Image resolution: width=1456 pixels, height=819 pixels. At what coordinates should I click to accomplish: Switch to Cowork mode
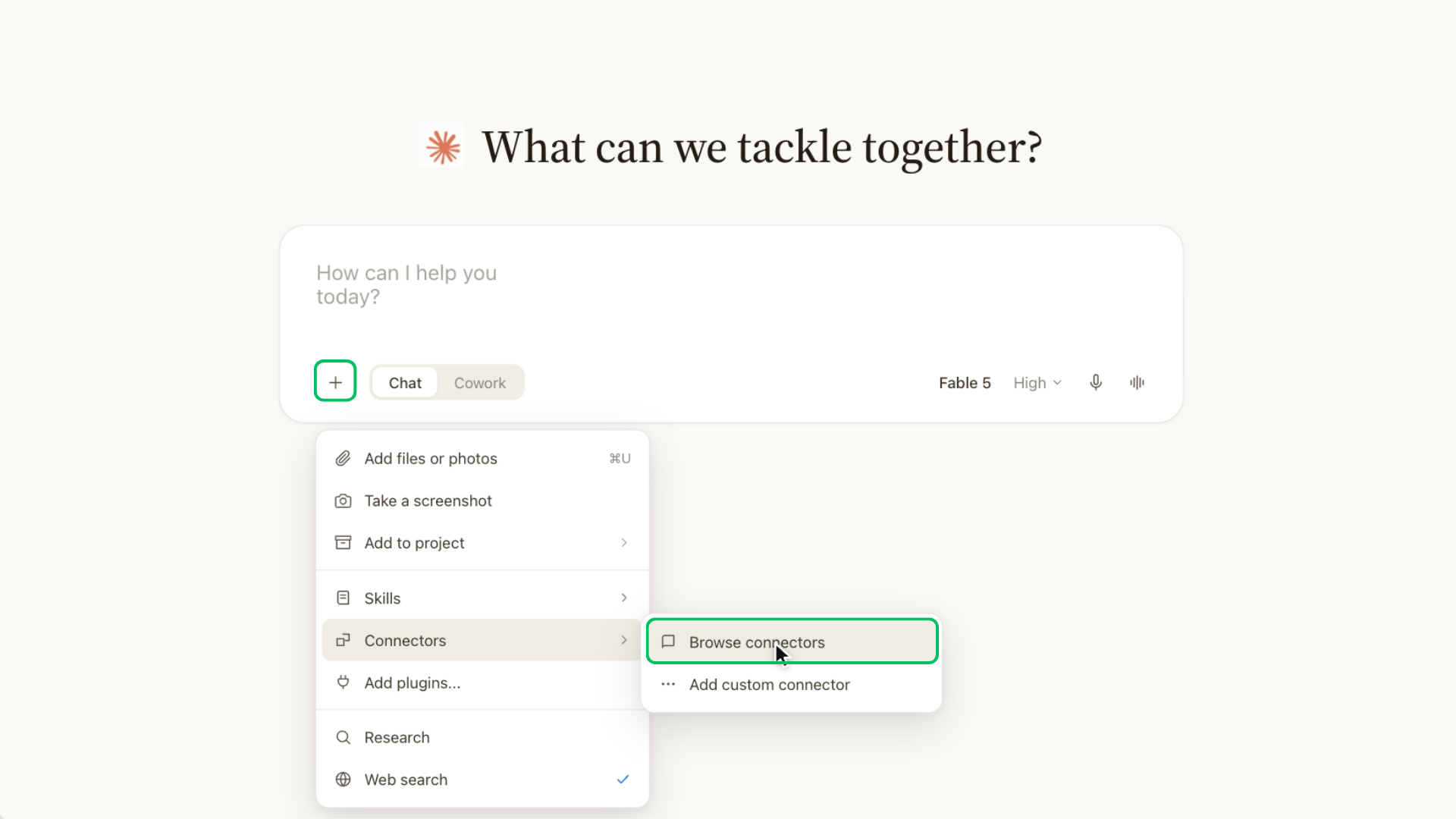click(x=479, y=383)
